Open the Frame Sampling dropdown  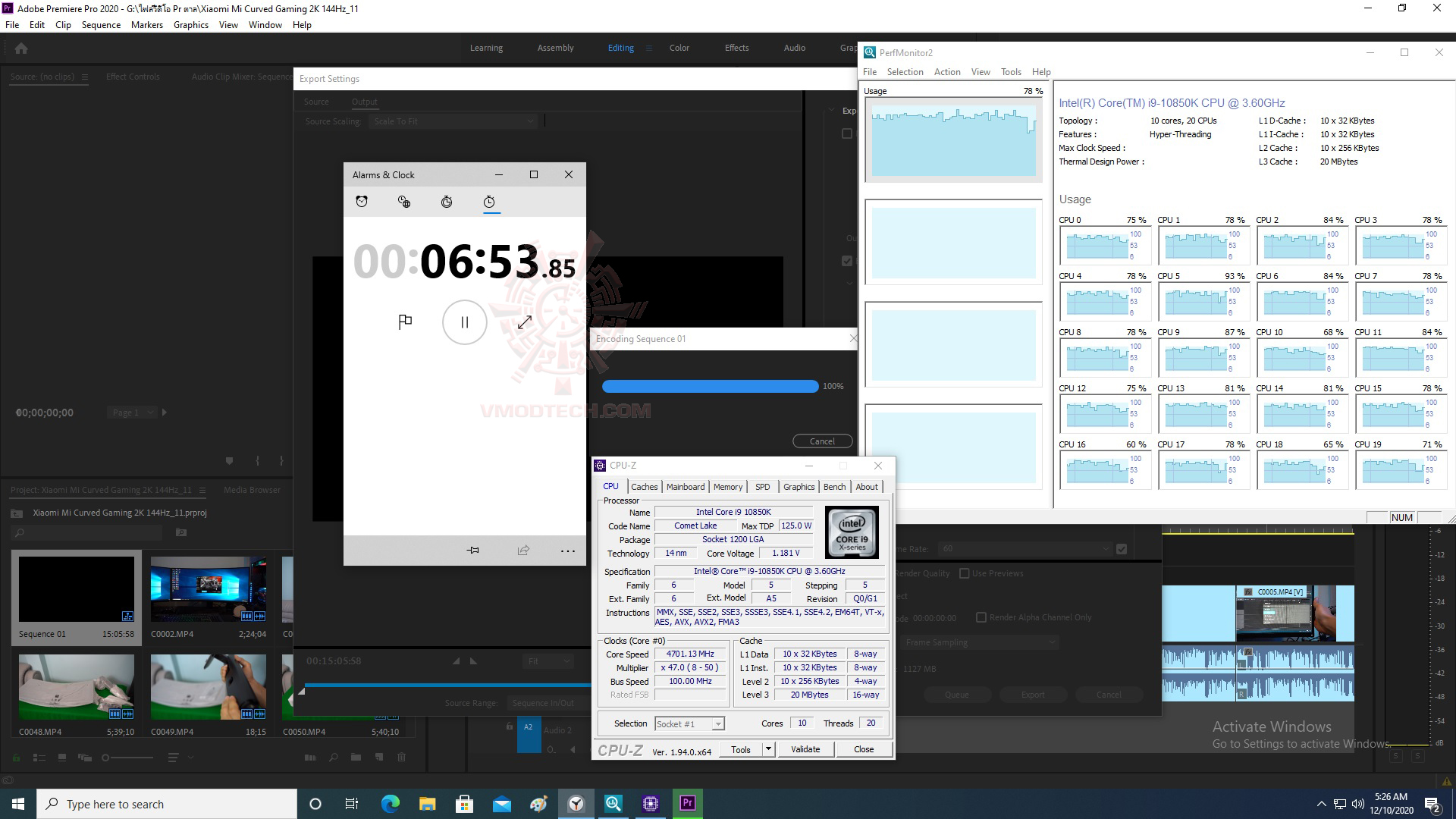979,642
